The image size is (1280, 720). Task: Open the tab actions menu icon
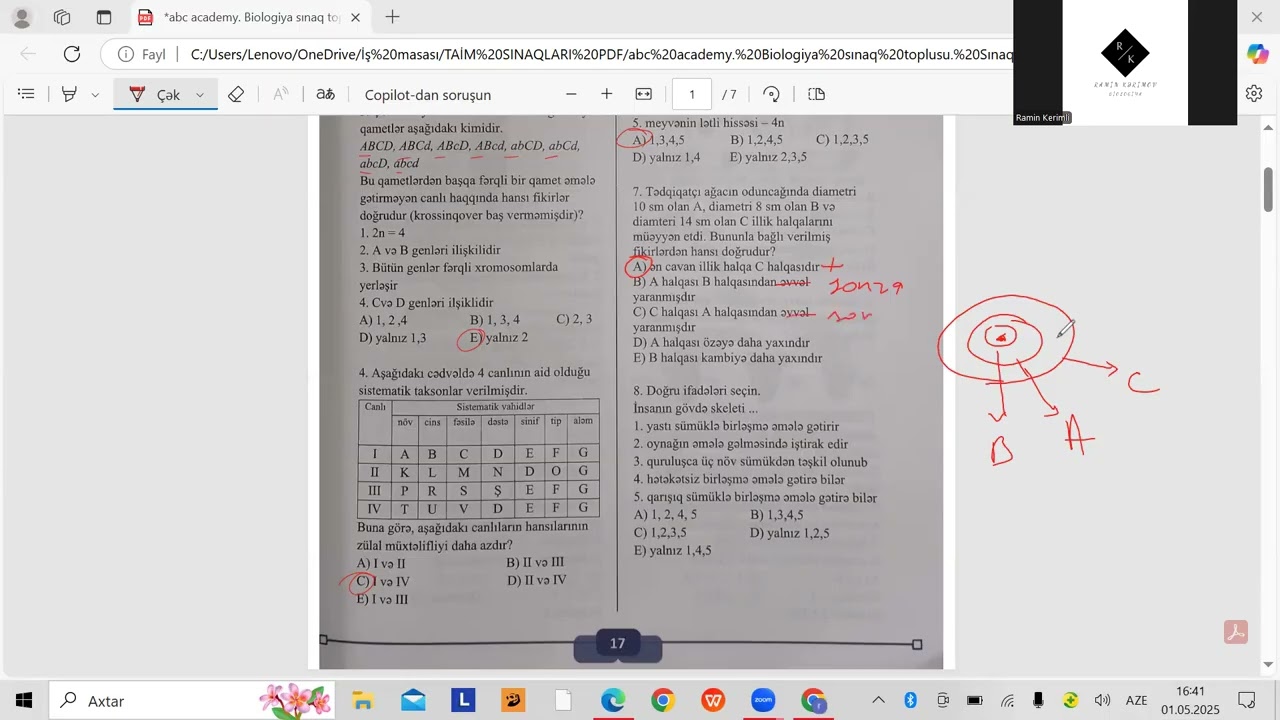(x=104, y=17)
